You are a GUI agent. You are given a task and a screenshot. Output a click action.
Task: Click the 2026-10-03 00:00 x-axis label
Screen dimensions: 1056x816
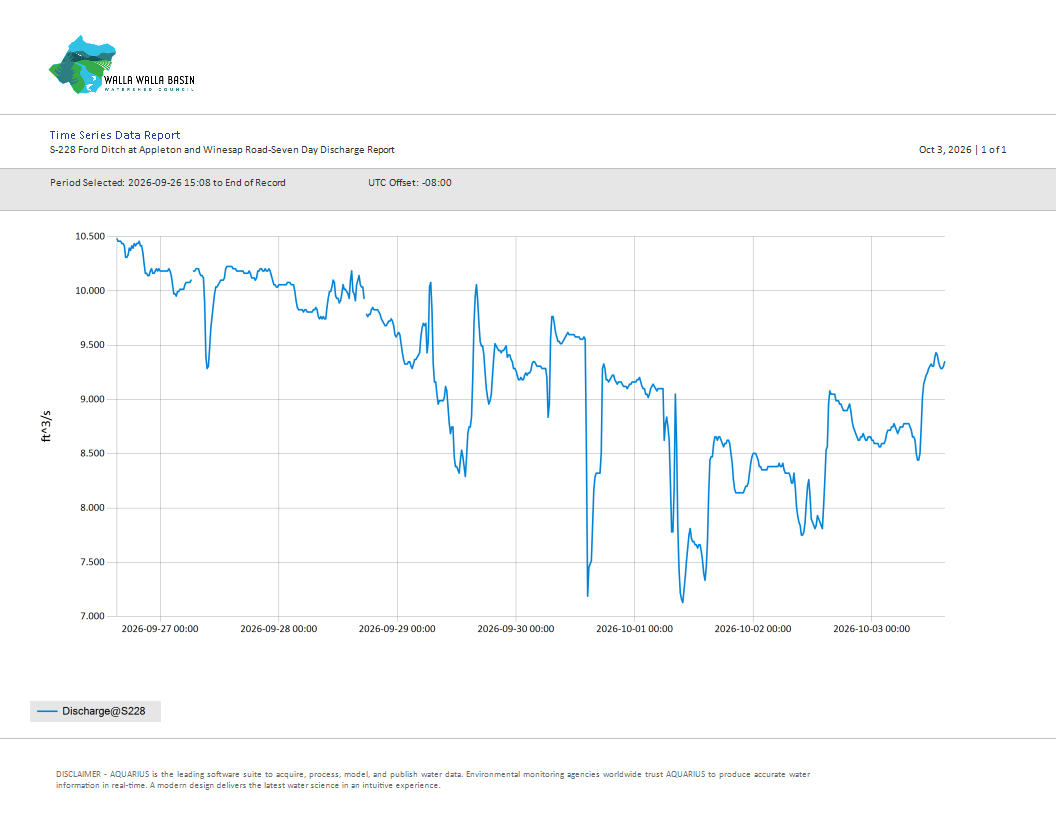click(x=871, y=629)
